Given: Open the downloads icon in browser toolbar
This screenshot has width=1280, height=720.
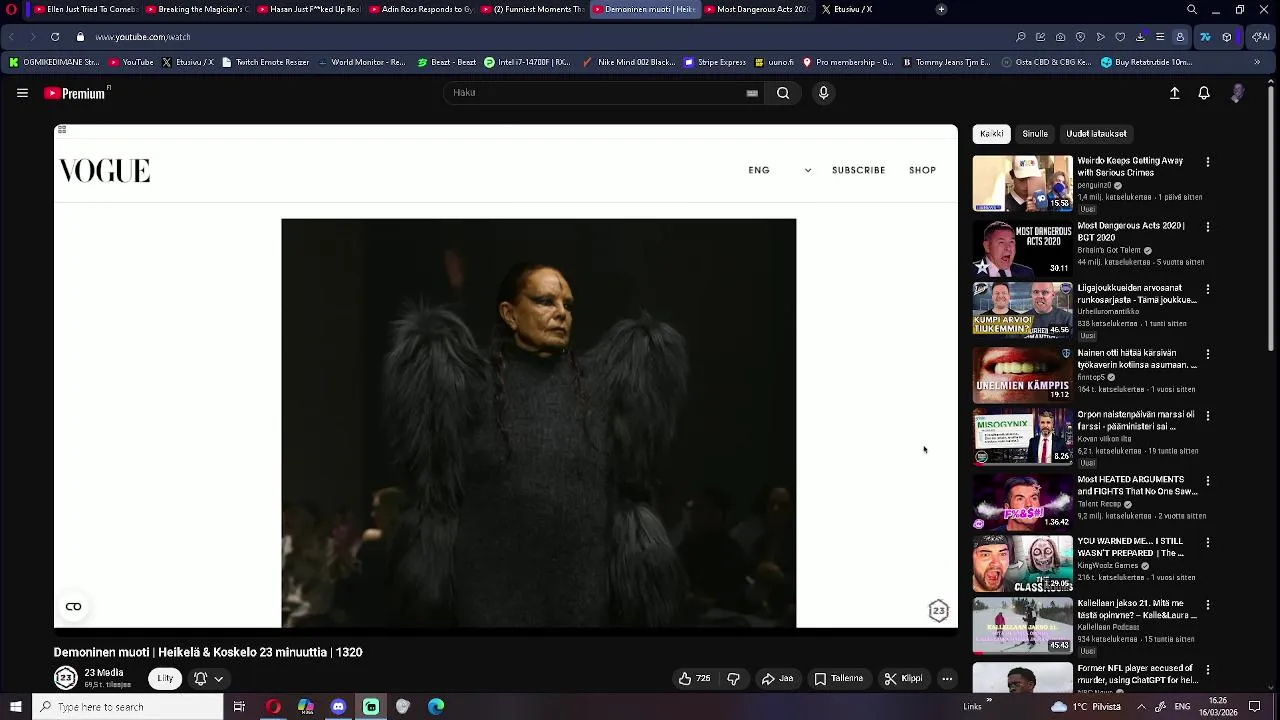Looking at the screenshot, I should point(1140,37).
